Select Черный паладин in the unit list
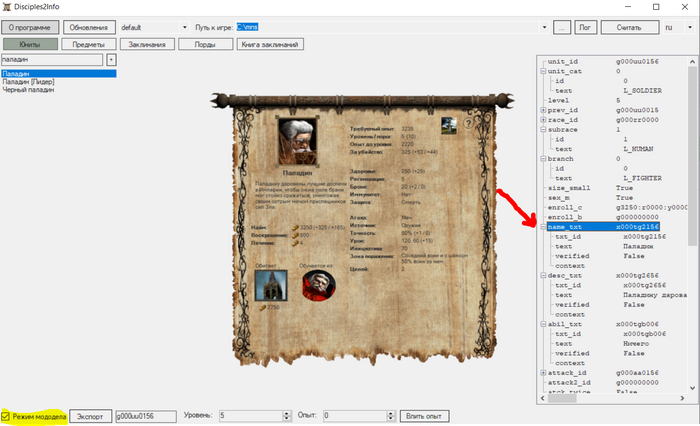Image resolution: width=700 pixels, height=426 pixels. [x=27, y=90]
